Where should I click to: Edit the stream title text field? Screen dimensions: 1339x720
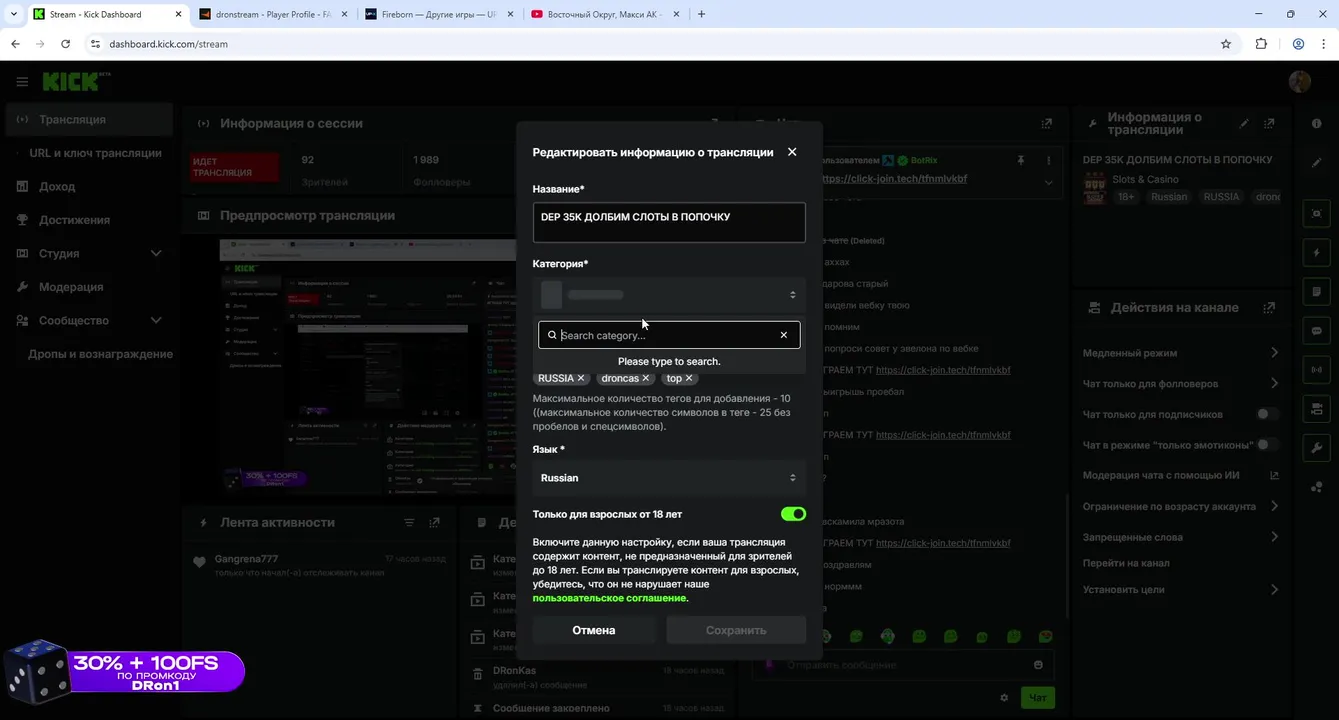pos(669,223)
